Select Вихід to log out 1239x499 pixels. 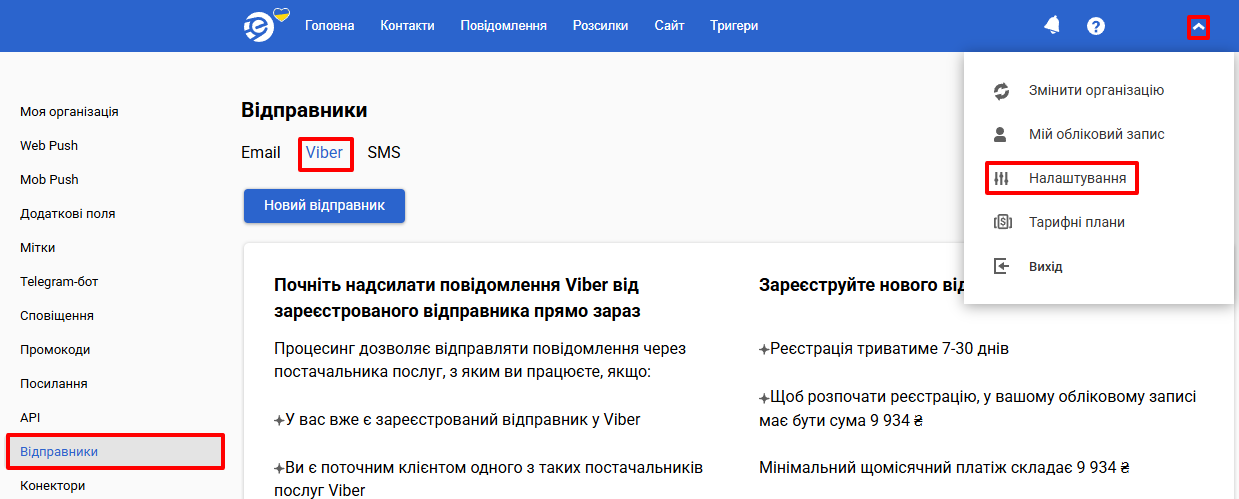[1046, 267]
